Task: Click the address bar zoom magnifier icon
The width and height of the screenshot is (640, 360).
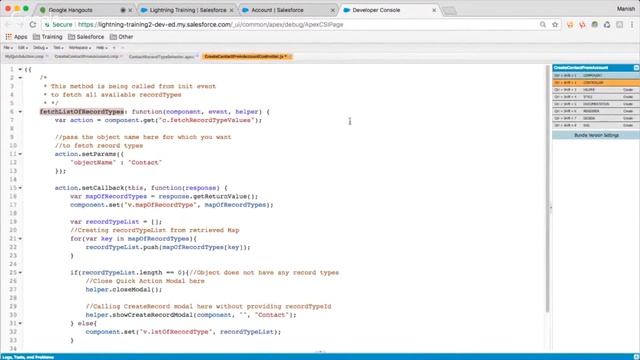Action: coord(543,24)
